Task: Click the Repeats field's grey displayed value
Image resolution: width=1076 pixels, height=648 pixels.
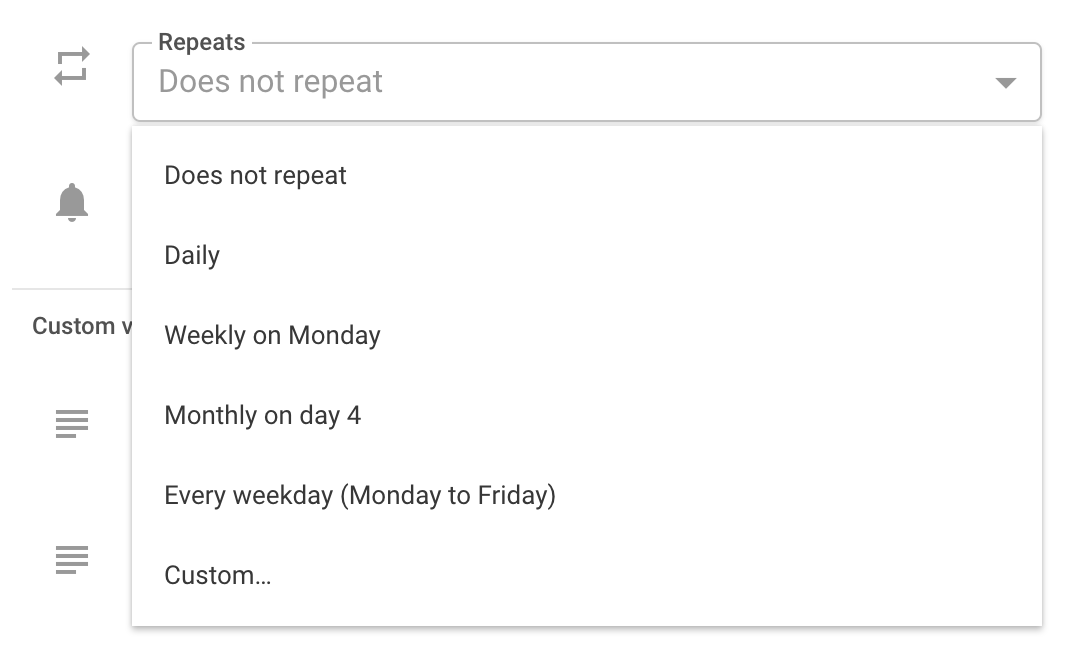Action: [x=271, y=82]
